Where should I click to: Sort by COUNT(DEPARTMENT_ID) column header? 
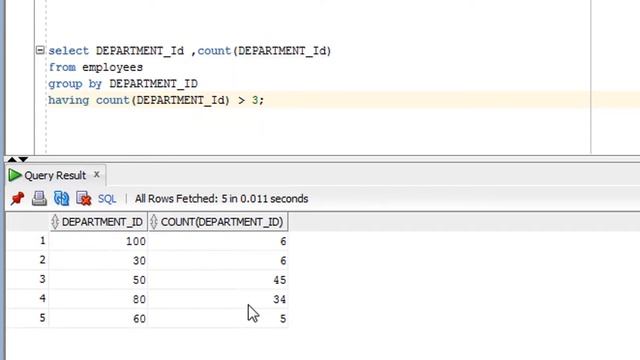218,222
